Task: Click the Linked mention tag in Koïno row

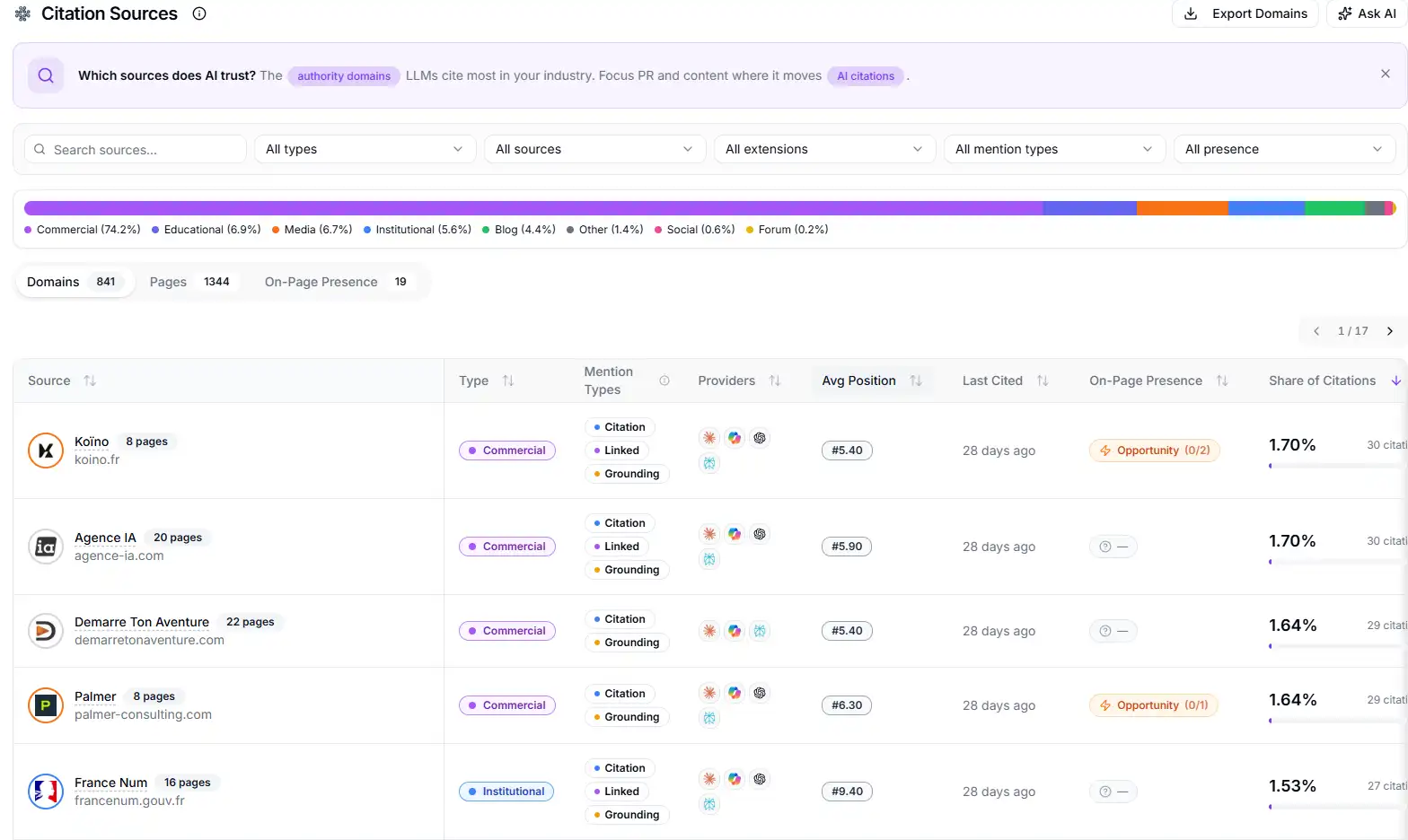Action: pos(616,451)
